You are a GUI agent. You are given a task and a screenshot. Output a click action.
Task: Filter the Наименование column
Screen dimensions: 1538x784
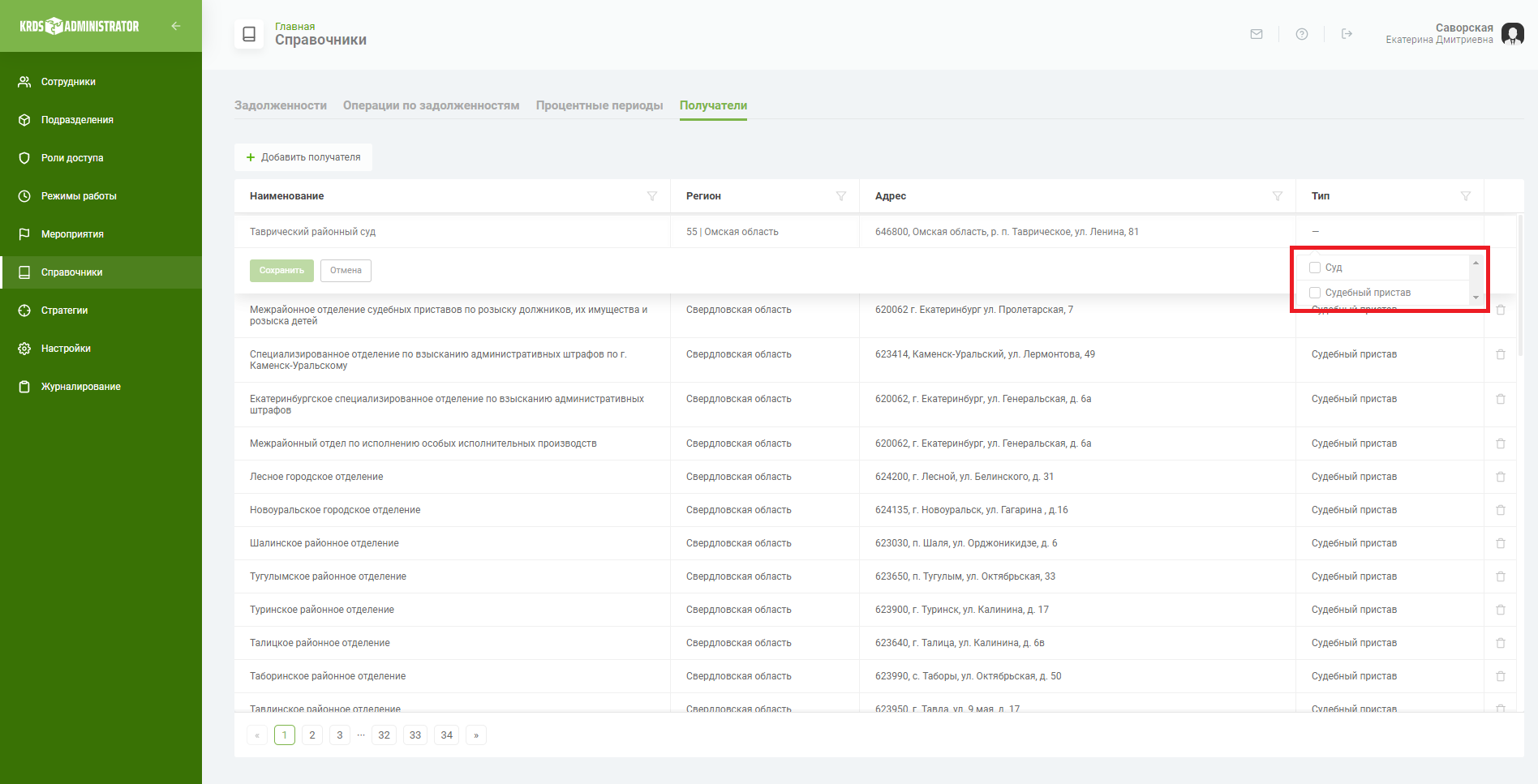pos(652,196)
